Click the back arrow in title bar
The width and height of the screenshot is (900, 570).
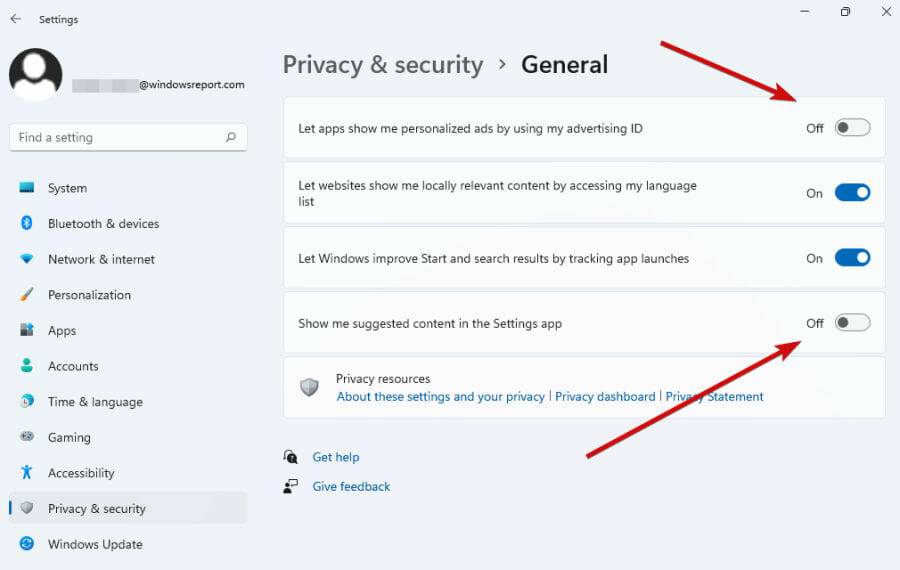pos(16,19)
